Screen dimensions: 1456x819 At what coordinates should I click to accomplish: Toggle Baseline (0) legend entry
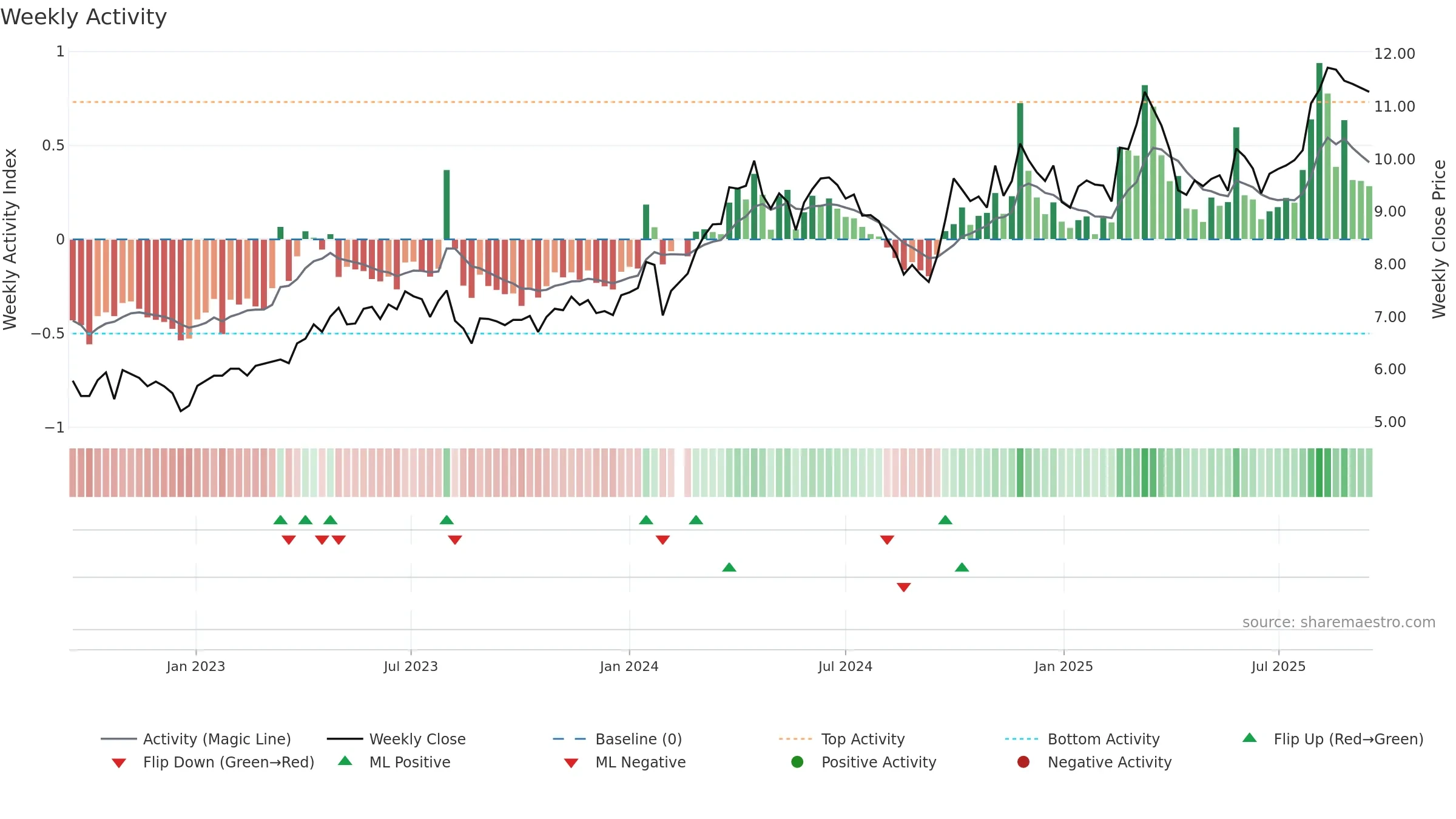[x=618, y=739]
